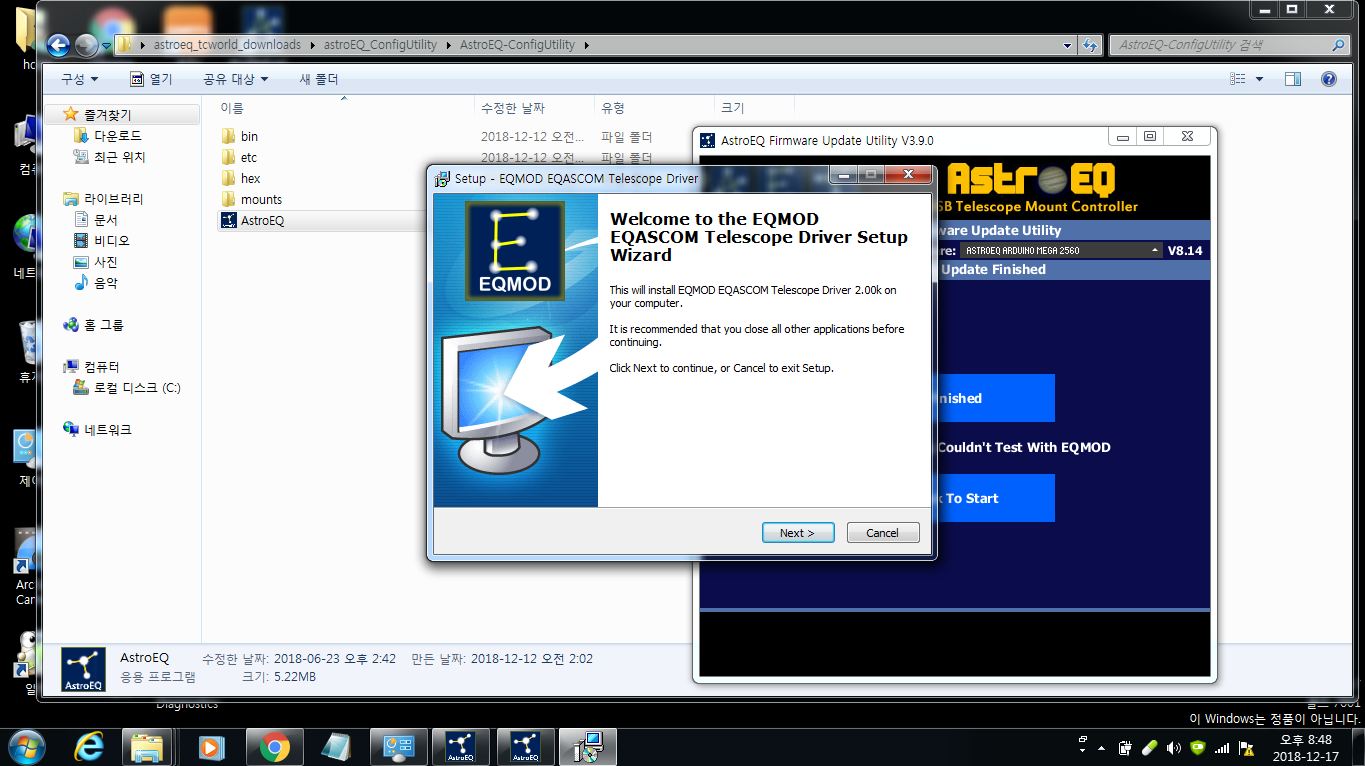
Task: Click the V8.14 version label
Action: pyautogui.click(x=1185, y=250)
